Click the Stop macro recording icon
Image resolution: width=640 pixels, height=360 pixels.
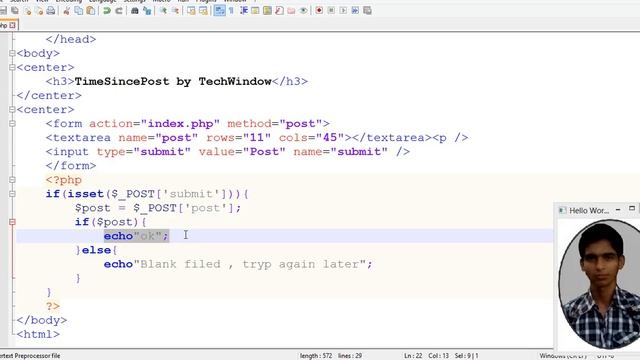pos(331,11)
